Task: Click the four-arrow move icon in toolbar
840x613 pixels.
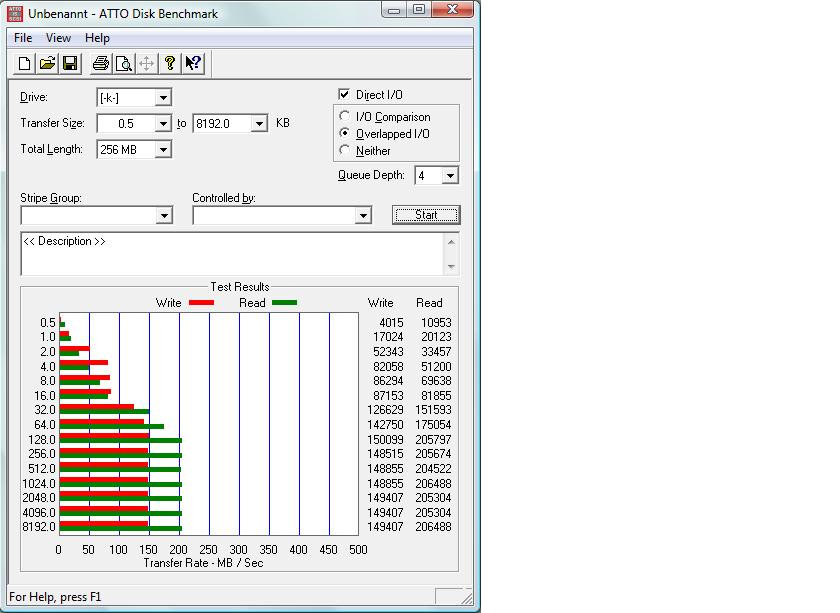Action: pyautogui.click(x=146, y=64)
